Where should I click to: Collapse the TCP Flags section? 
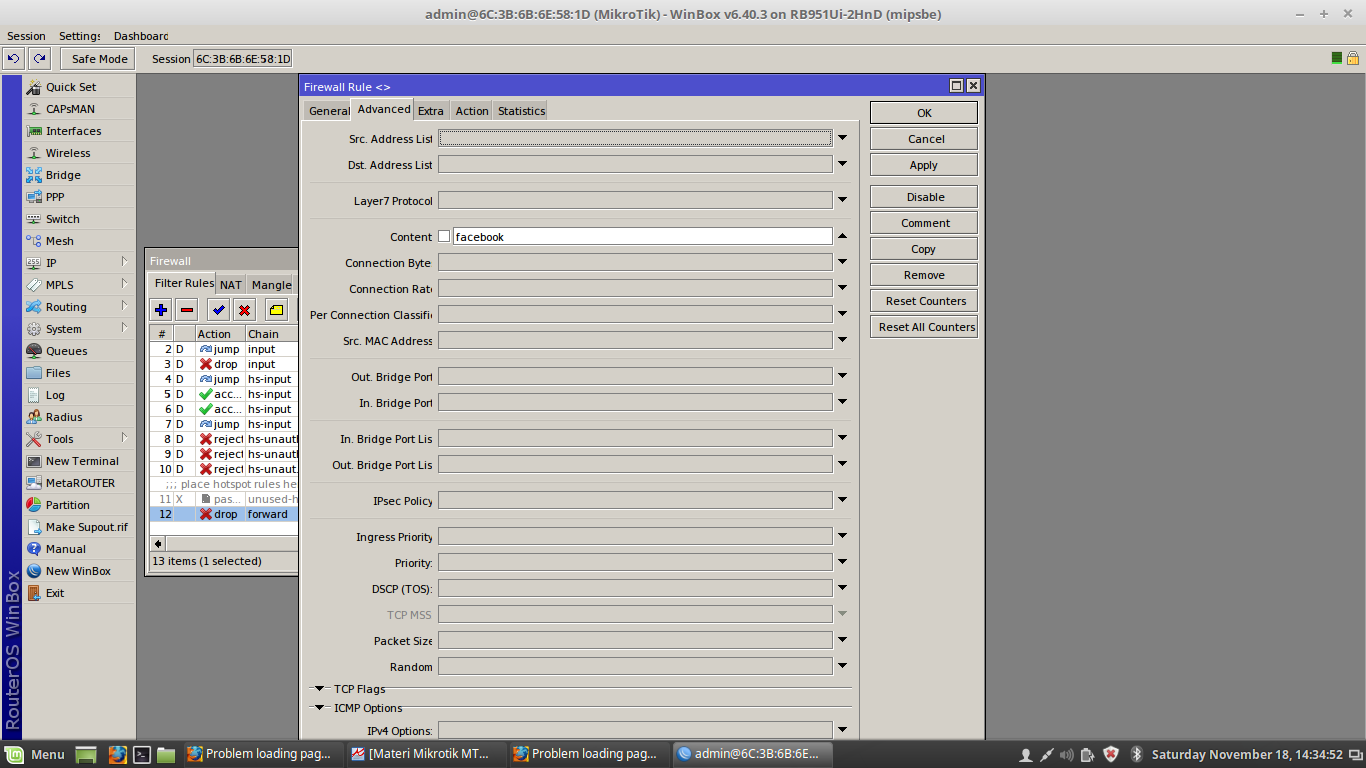pos(320,689)
